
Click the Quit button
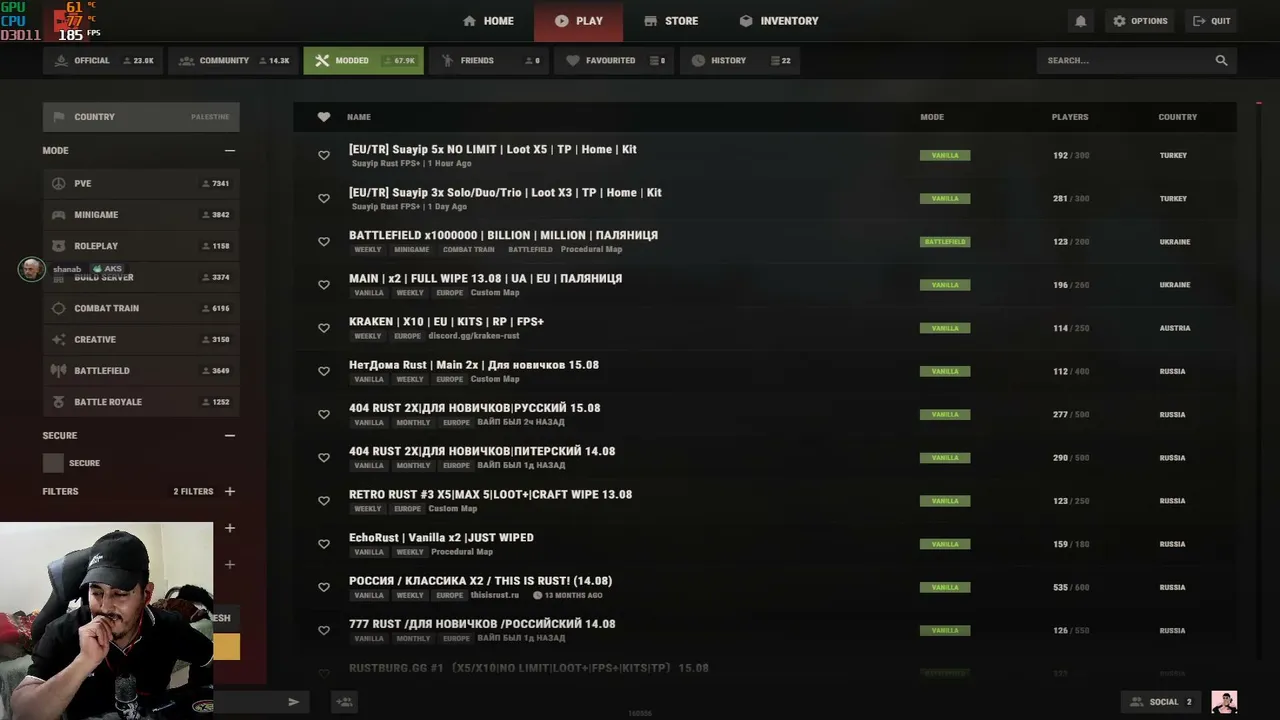(x=1211, y=21)
